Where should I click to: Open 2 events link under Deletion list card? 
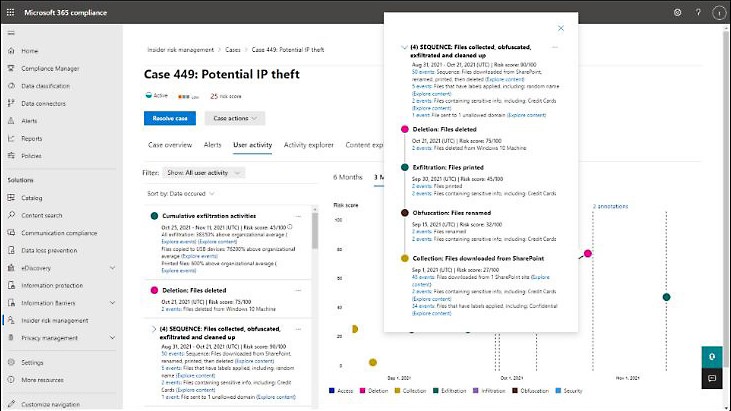tap(171, 309)
